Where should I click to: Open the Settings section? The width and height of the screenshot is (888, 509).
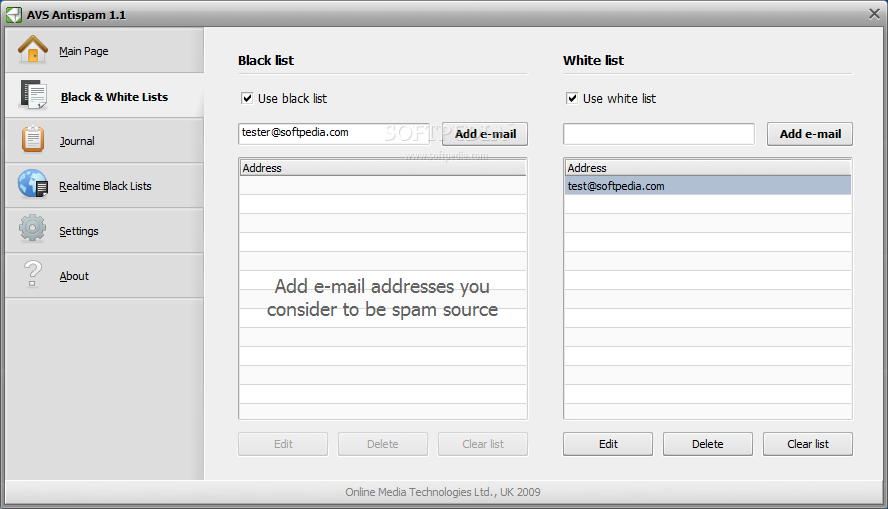[104, 230]
